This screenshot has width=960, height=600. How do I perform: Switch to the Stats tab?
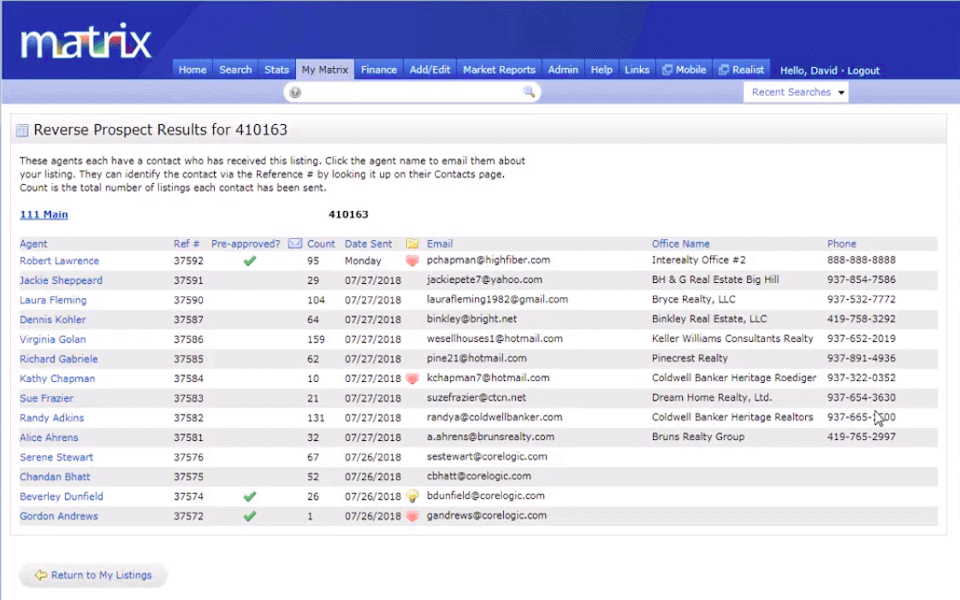point(276,70)
